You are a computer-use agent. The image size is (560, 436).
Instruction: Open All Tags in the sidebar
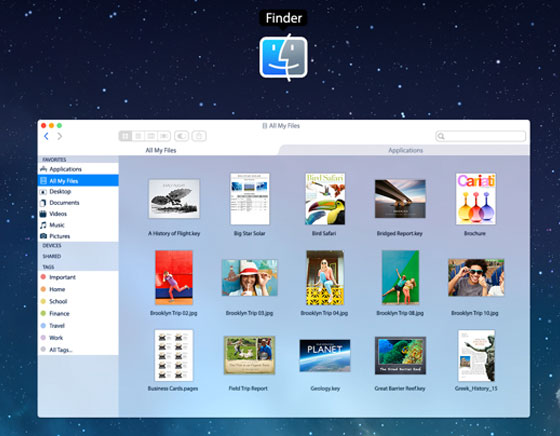[x=78, y=350]
